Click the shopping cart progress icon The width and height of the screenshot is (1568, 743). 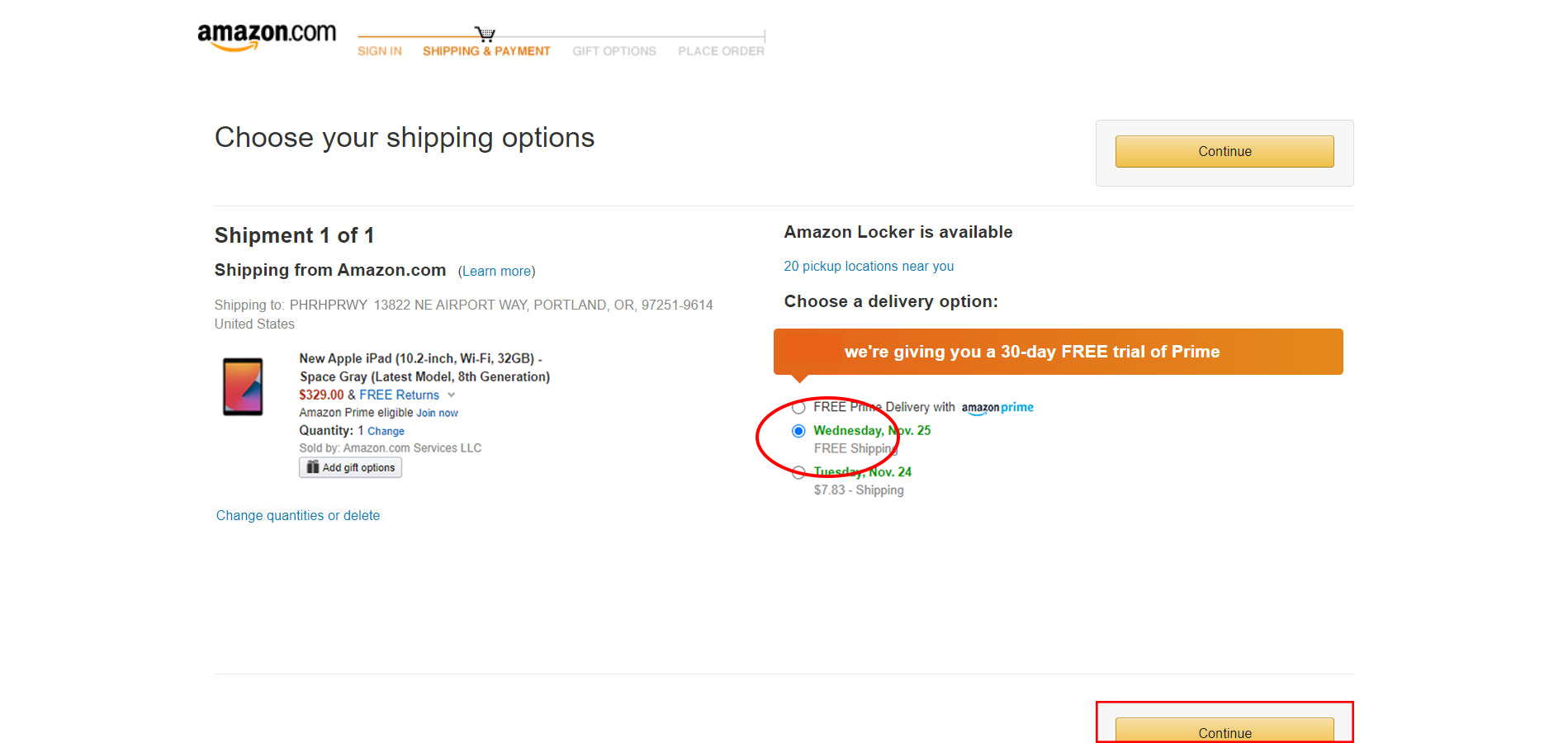pos(486,34)
